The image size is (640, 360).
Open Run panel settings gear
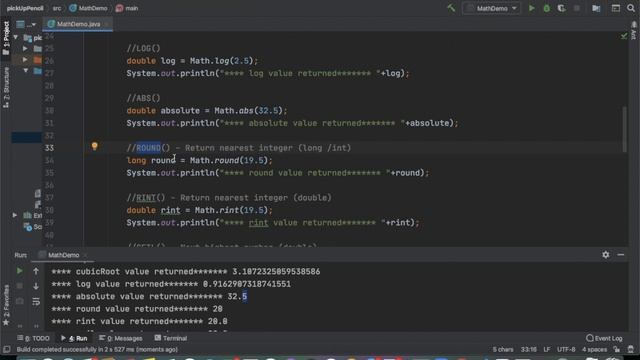(606, 255)
